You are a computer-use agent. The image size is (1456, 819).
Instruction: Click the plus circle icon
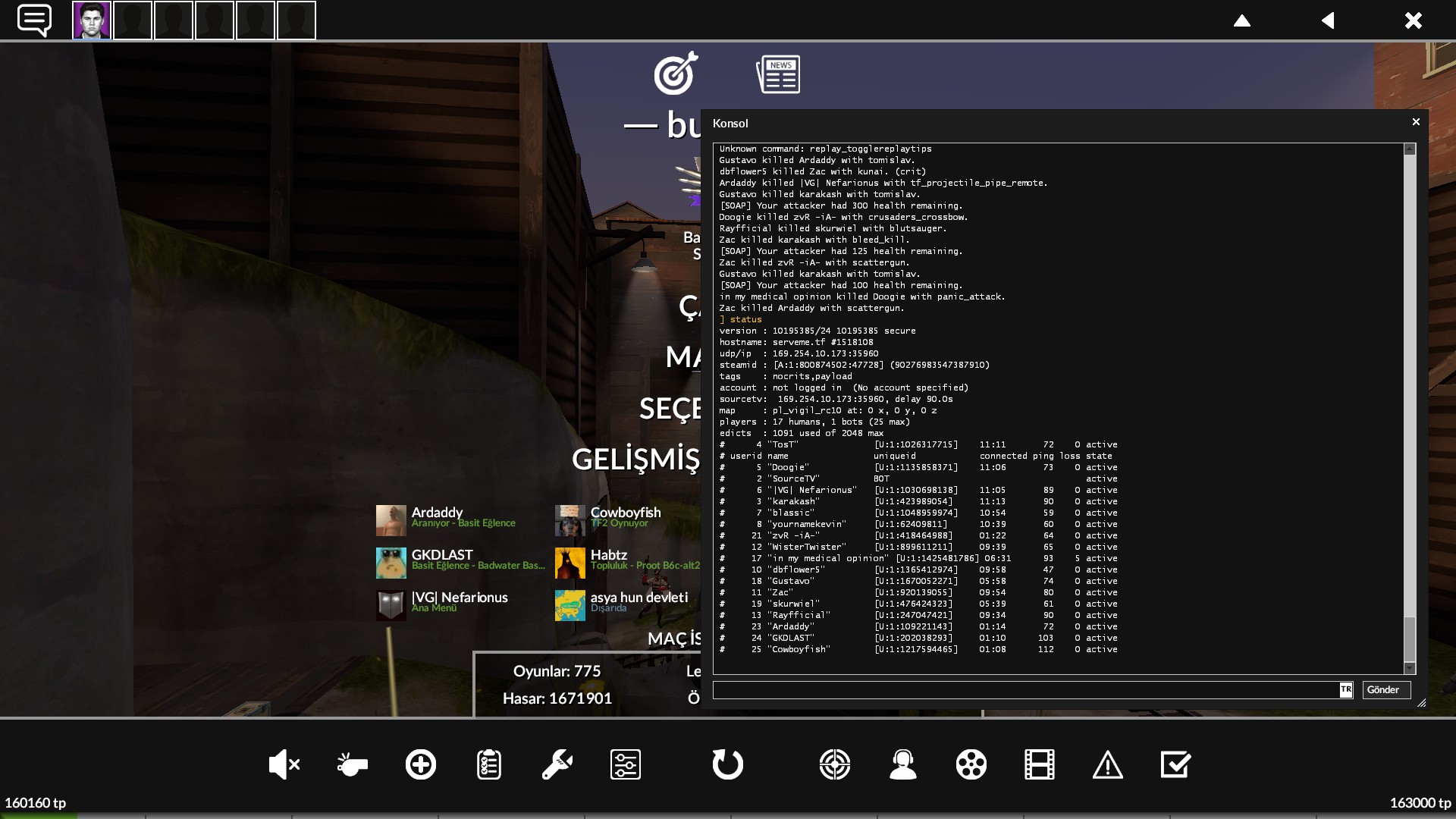click(421, 764)
